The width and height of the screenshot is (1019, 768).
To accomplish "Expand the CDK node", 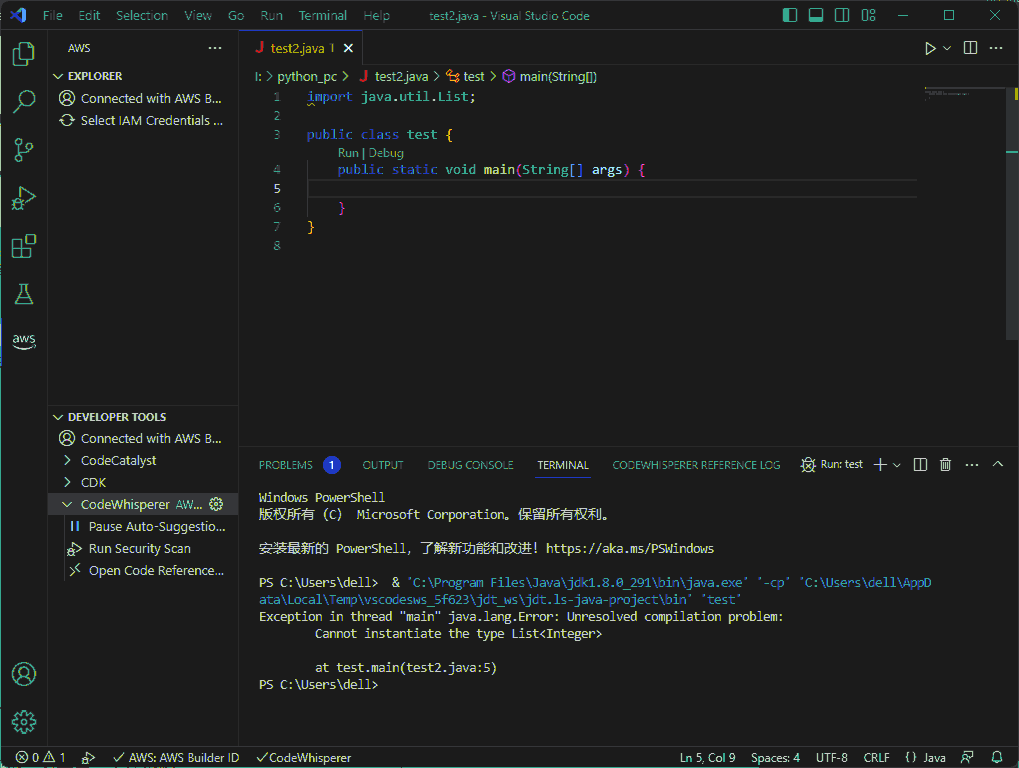I will [x=67, y=482].
